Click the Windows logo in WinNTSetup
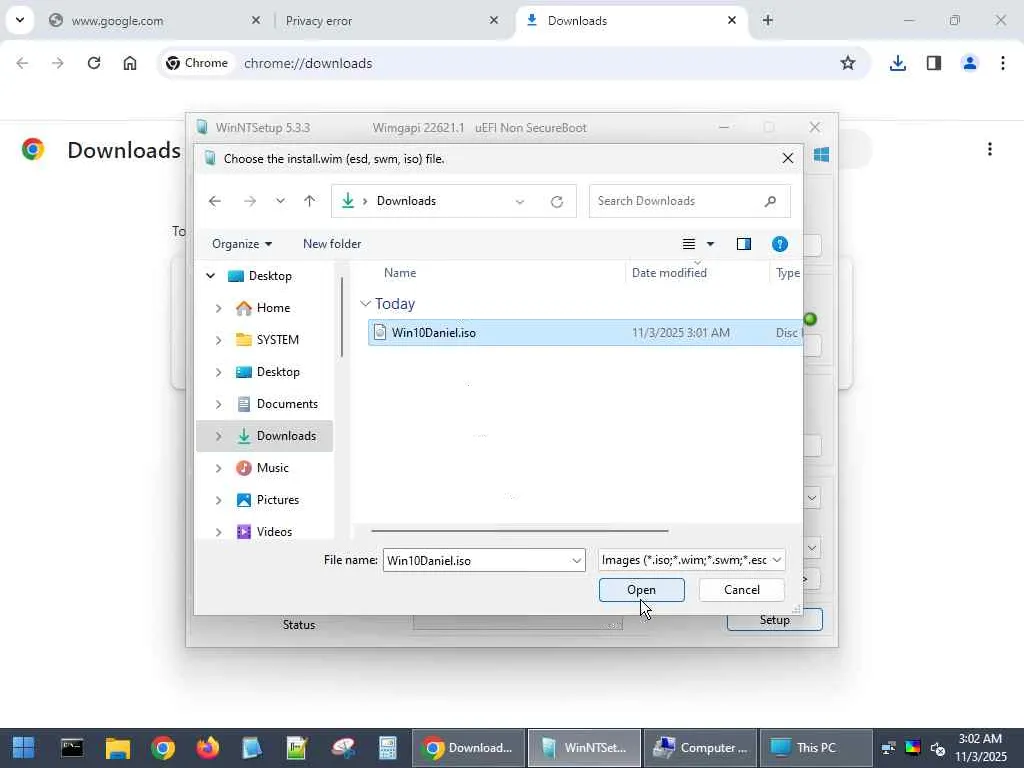The width and height of the screenshot is (1024, 768). pyautogui.click(x=822, y=154)
